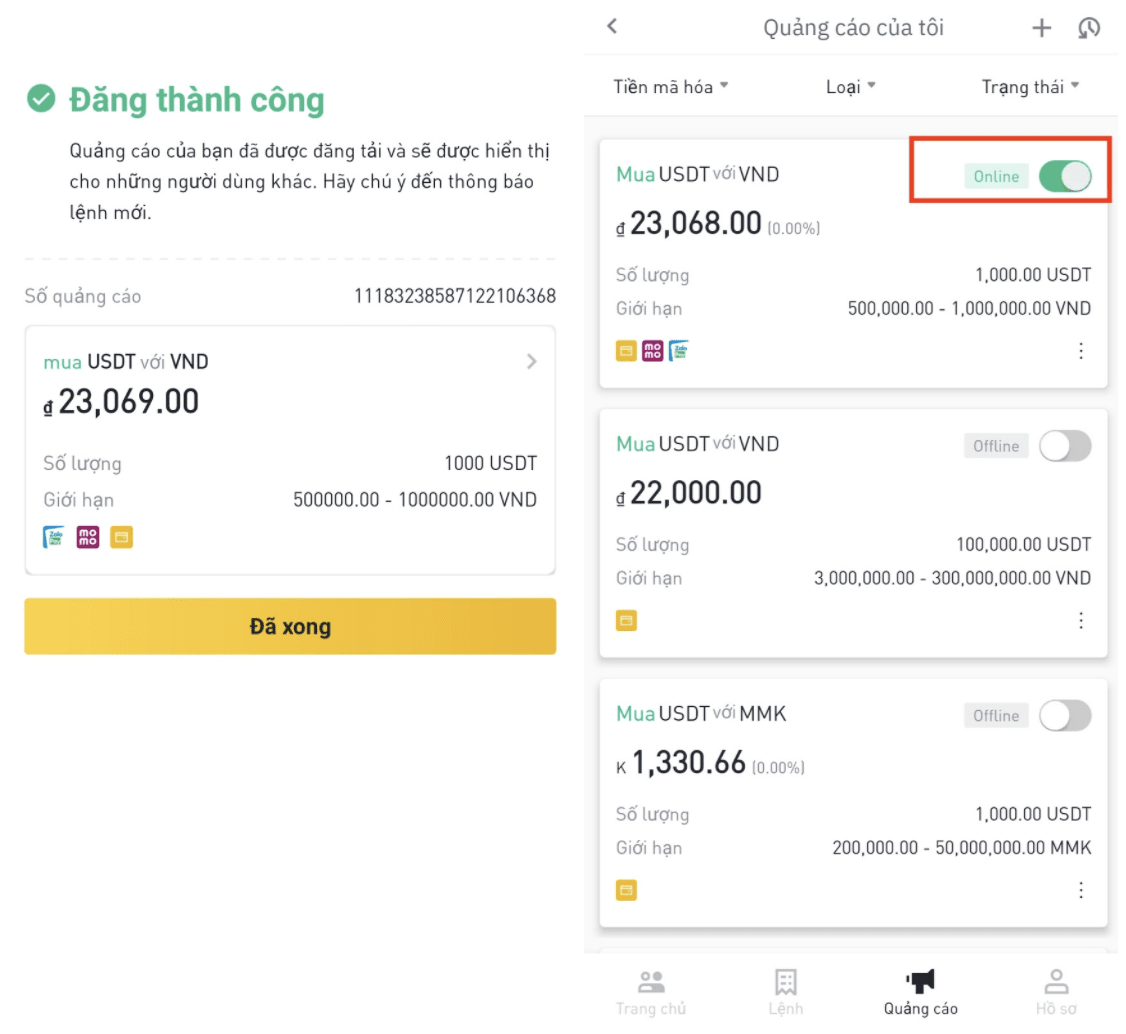Click the green success checkmark icon
Image resolution: width=1126 pixels, height=1034 pixels.
point(41,99)
